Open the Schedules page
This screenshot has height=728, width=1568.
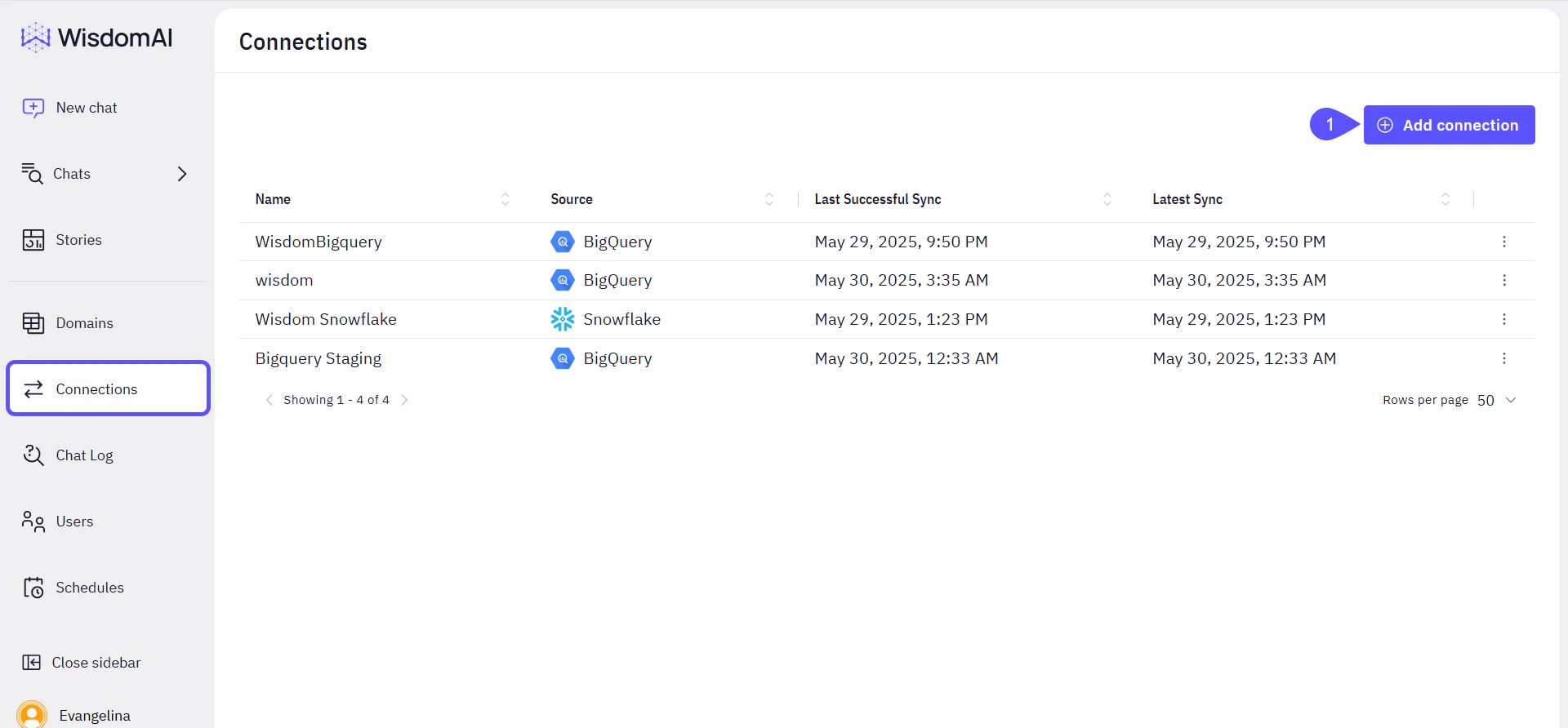[x=90, y=588]
